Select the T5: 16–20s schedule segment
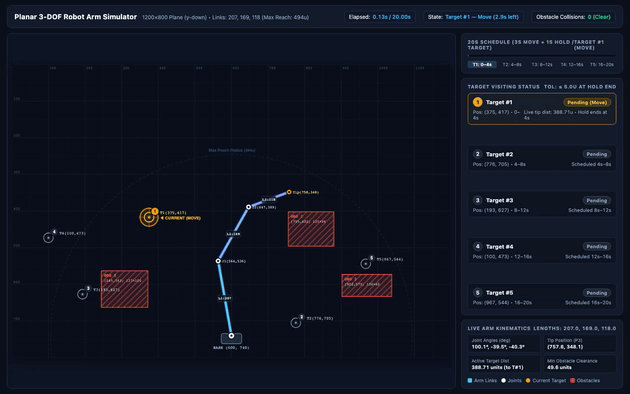630x394 pixels. point(601,65)
